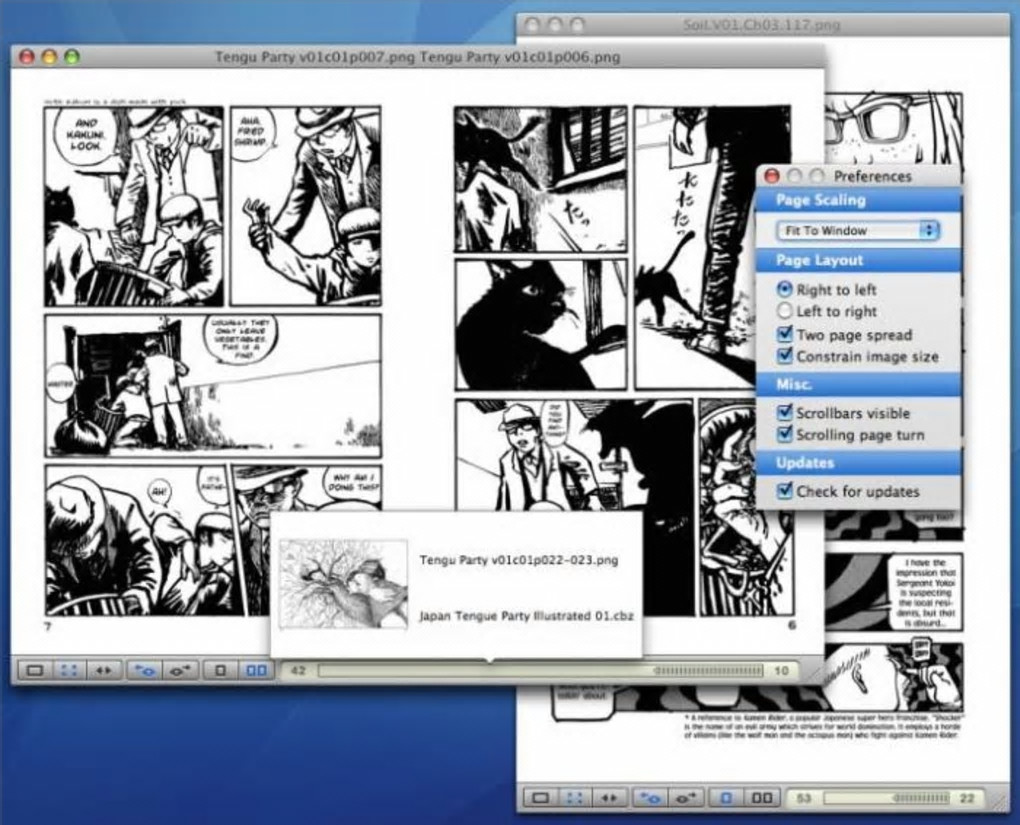Uncheck Two page spread checkbox

(x=785, y=334)
